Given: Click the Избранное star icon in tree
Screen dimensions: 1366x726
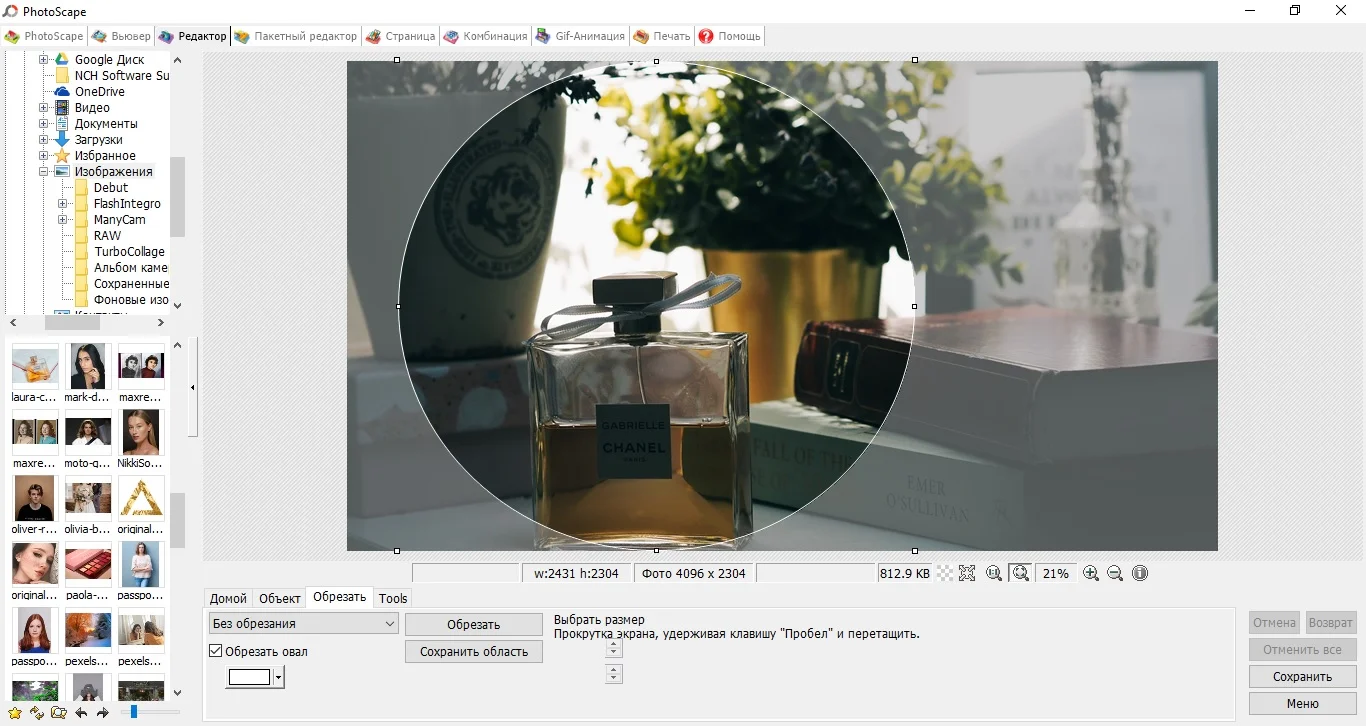Looking at the screenshot, I should 62,156.
